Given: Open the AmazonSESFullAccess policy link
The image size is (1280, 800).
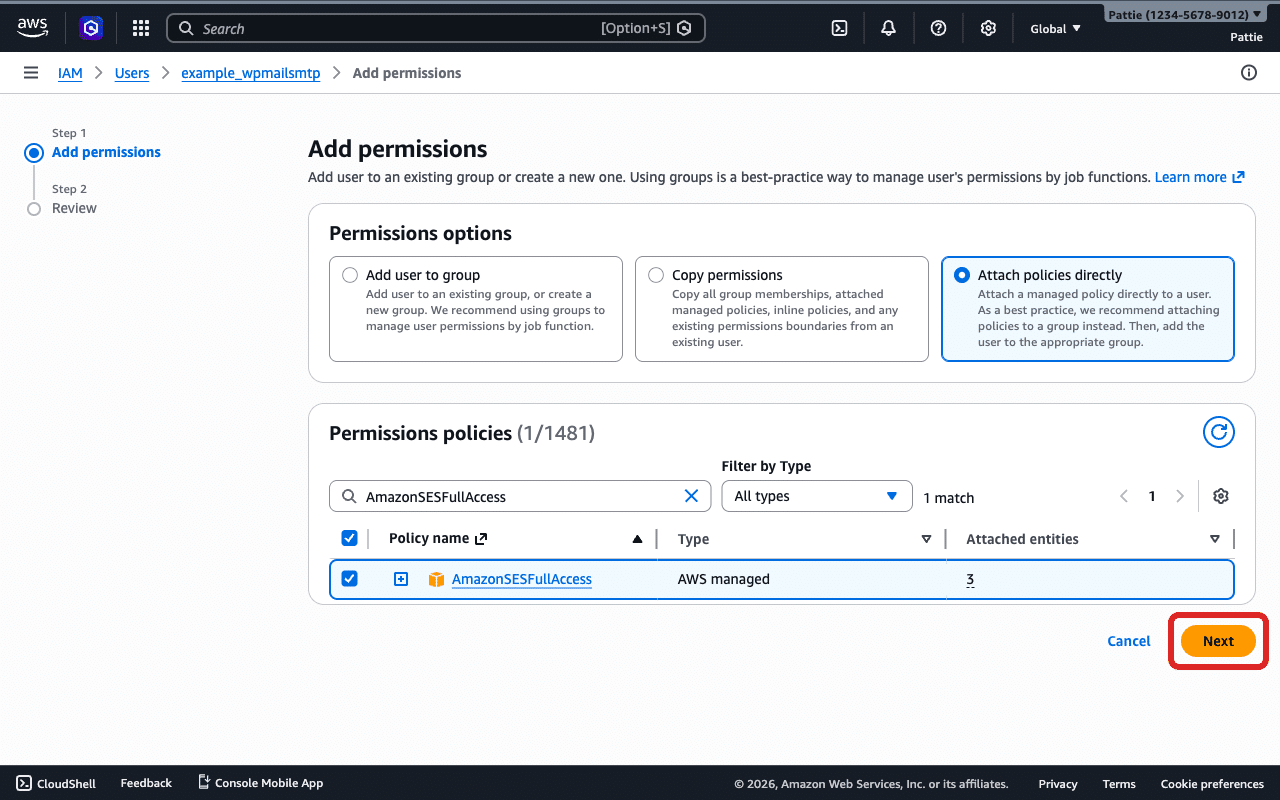Looking at the screenshot, I should coord(522,579).
